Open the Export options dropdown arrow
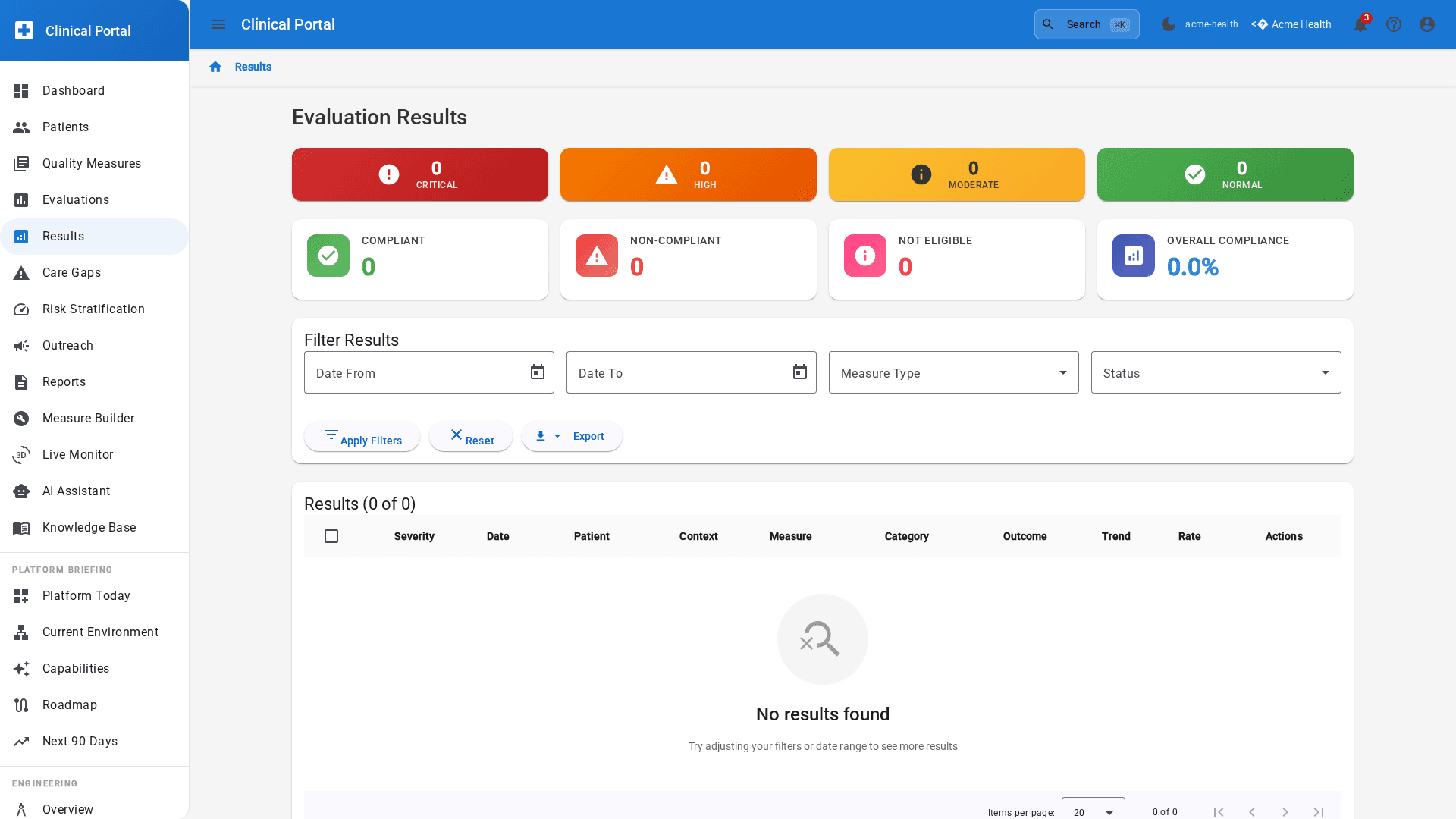This screenshot has height=819, width=1456. [557, 436]
